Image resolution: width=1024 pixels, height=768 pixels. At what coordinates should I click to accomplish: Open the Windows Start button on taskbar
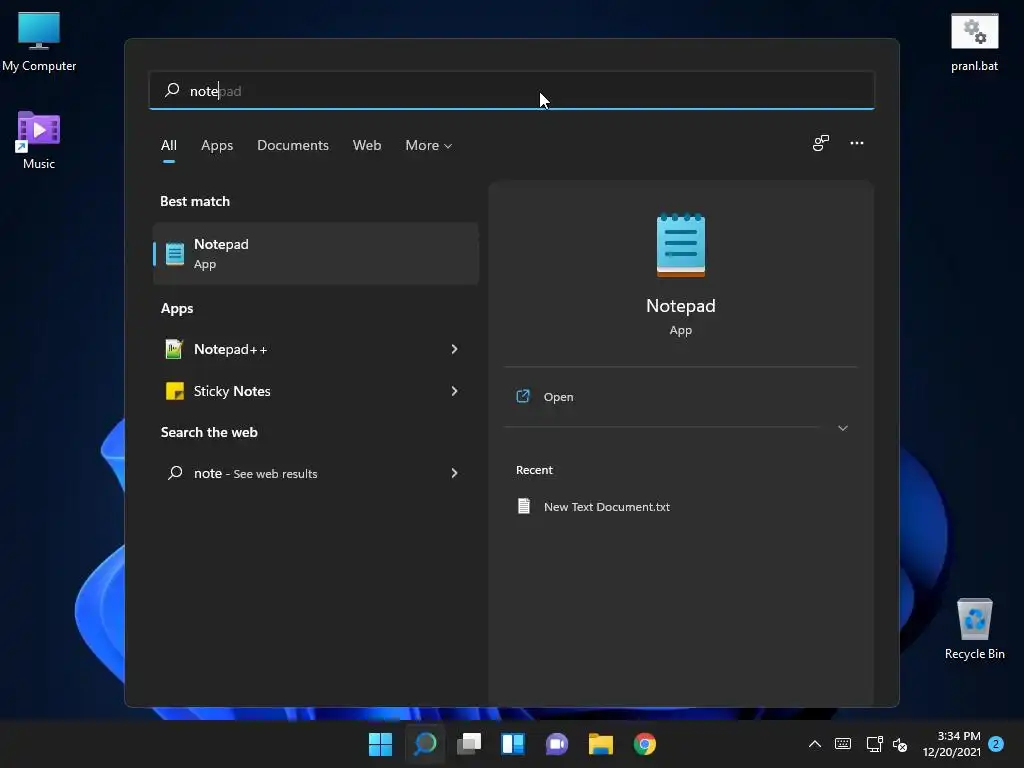click(380, 744)
